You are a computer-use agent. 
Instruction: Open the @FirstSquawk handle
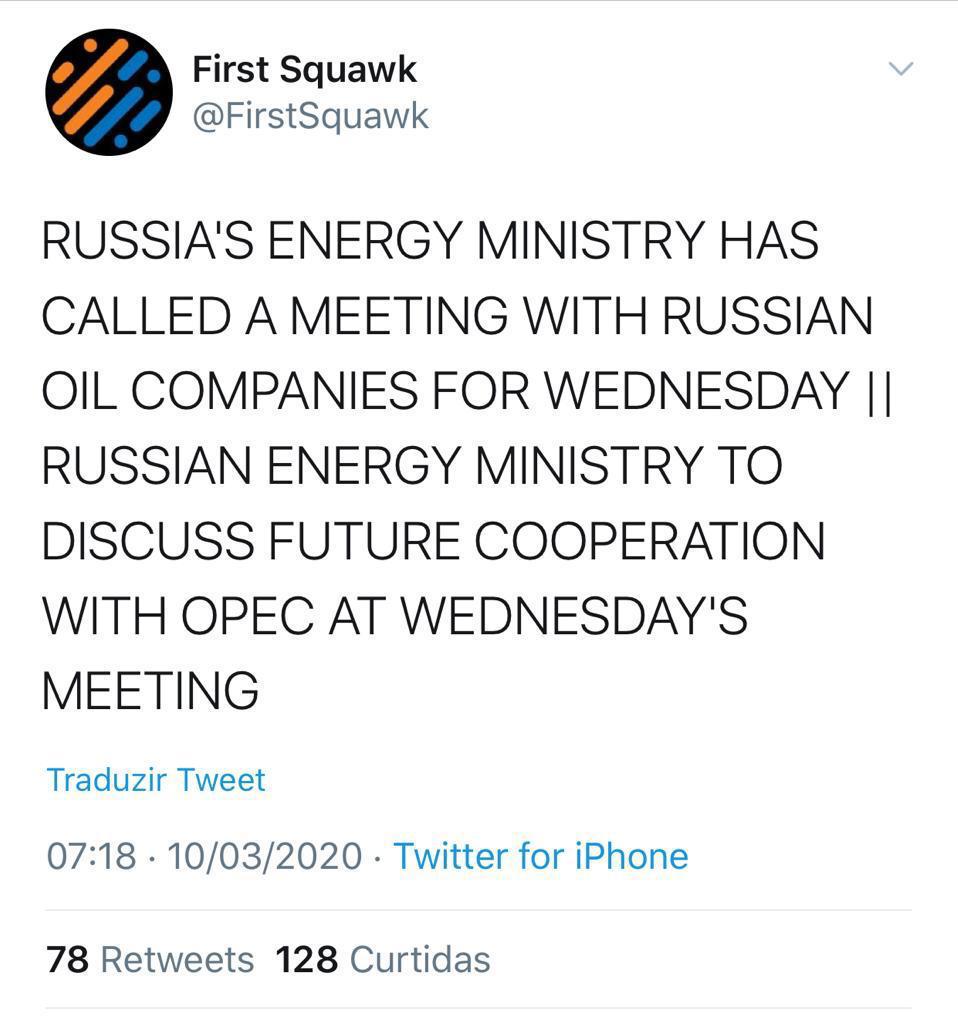tap(310, 116)
